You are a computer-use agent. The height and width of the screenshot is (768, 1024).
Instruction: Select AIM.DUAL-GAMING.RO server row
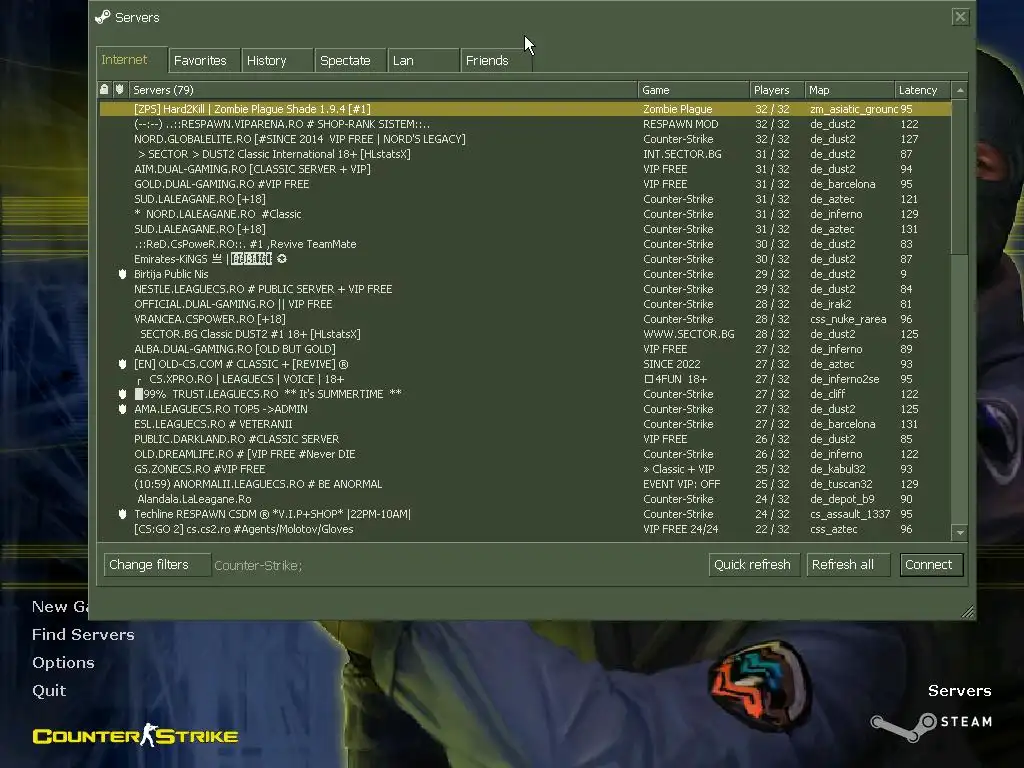525,169
